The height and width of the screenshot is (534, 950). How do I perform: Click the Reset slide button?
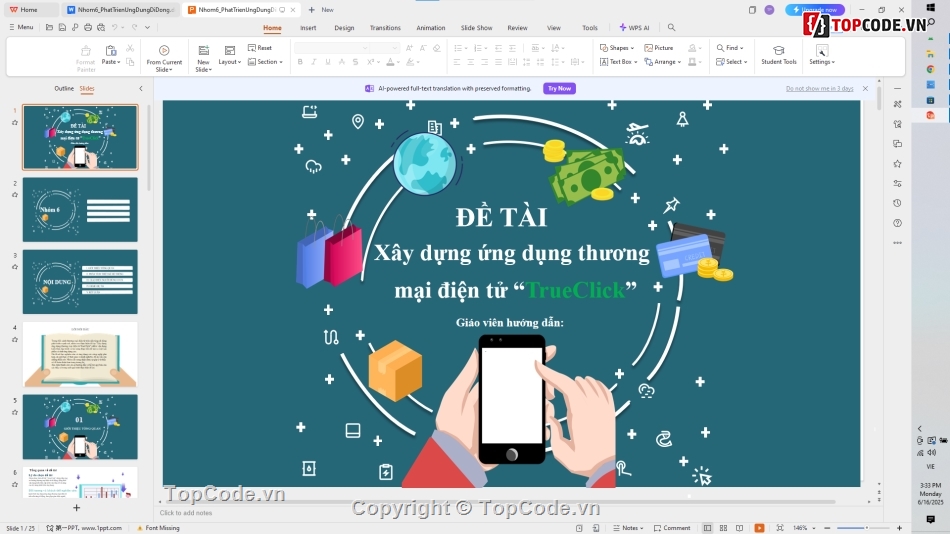pyautogui.click(x=260, y=48)
